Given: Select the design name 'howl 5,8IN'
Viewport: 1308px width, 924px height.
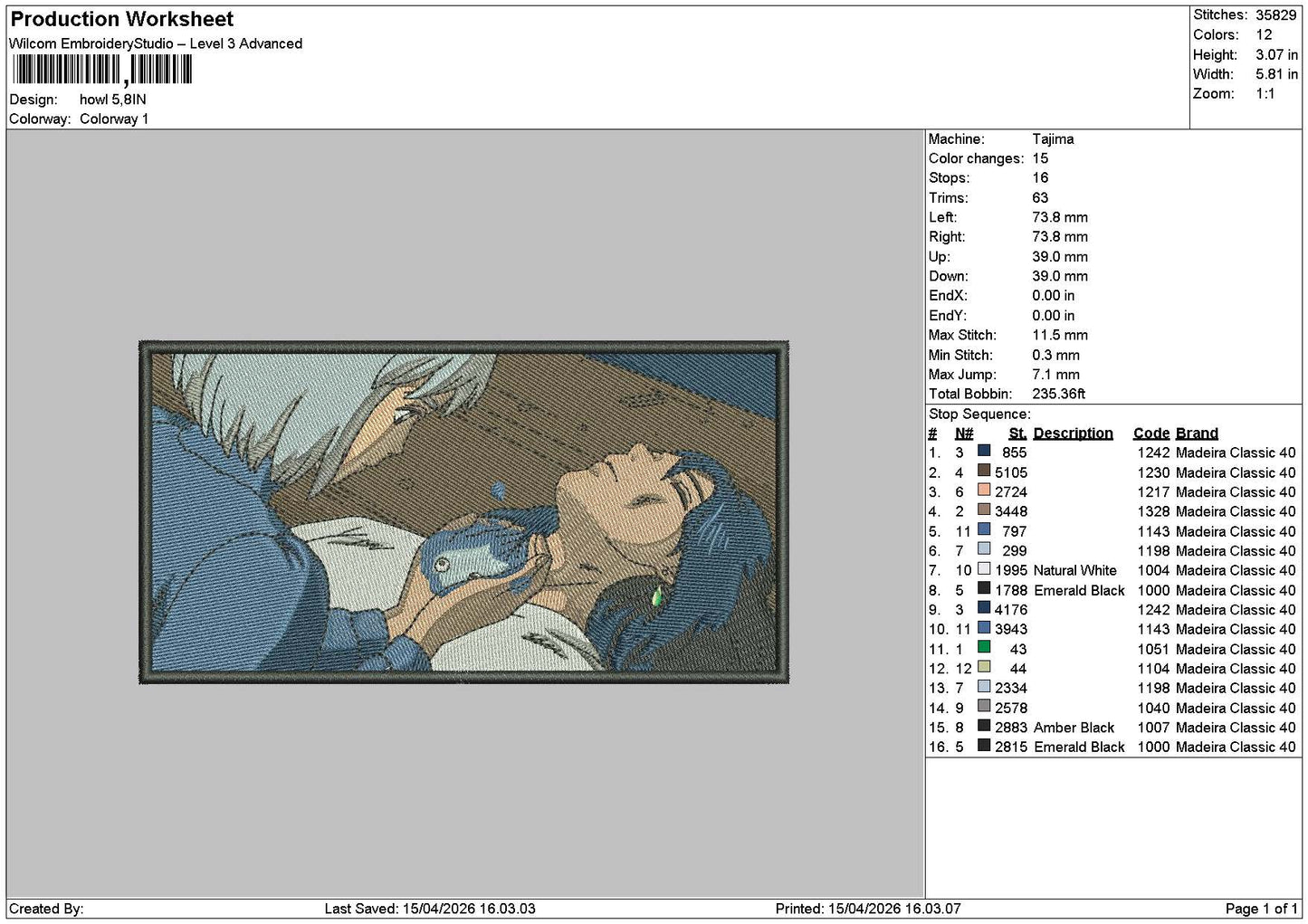Looking at the screenshot, I should (x=113, y=100).
